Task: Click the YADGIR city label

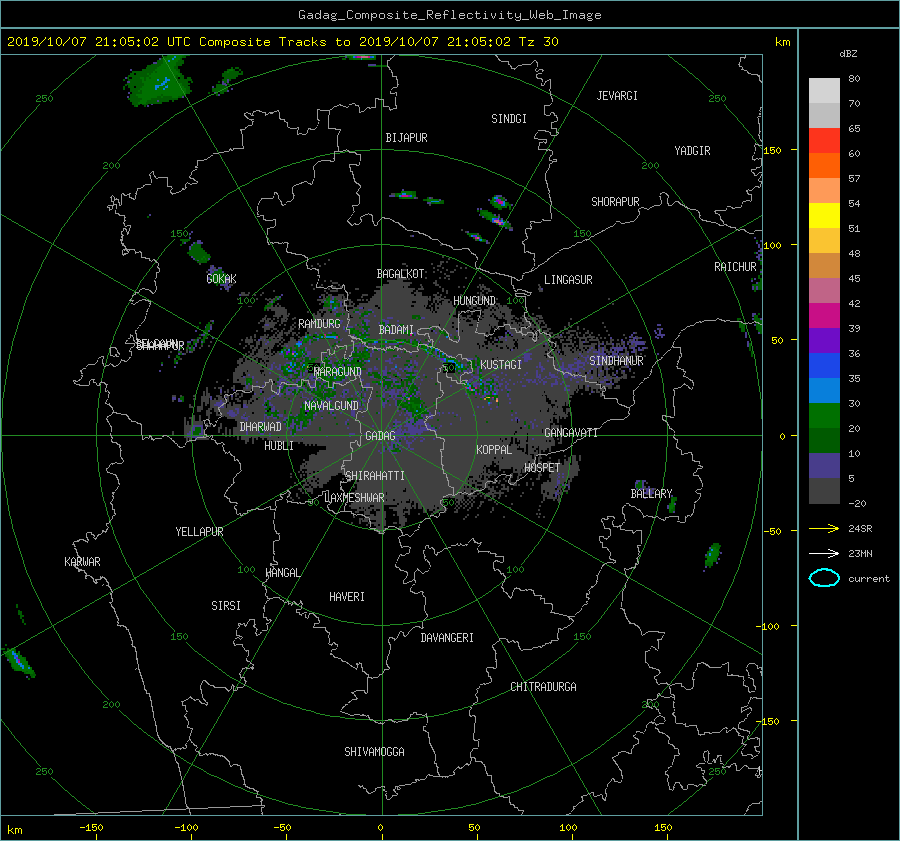Action: point(692,150)
